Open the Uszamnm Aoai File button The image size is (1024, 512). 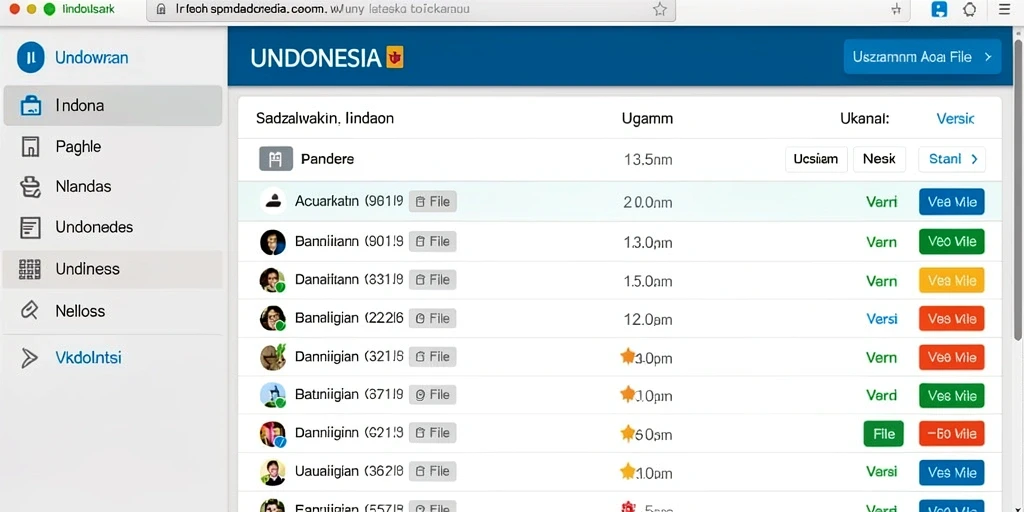tap(922, 57)
